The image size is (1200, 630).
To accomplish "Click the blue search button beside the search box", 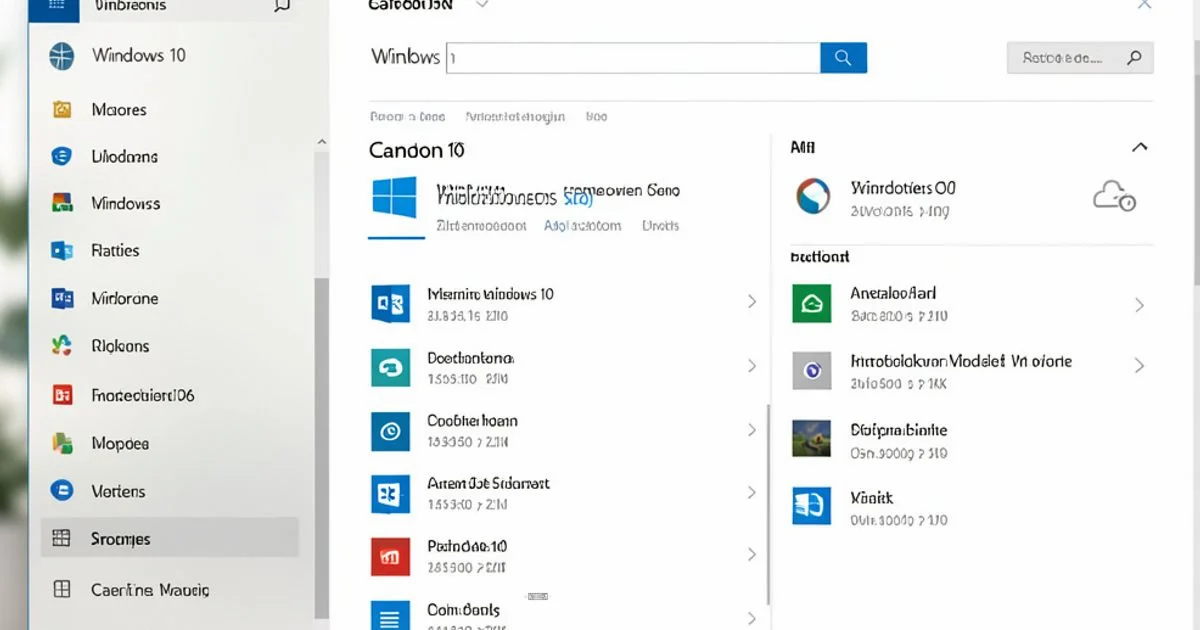I will [x=843, y=57].
